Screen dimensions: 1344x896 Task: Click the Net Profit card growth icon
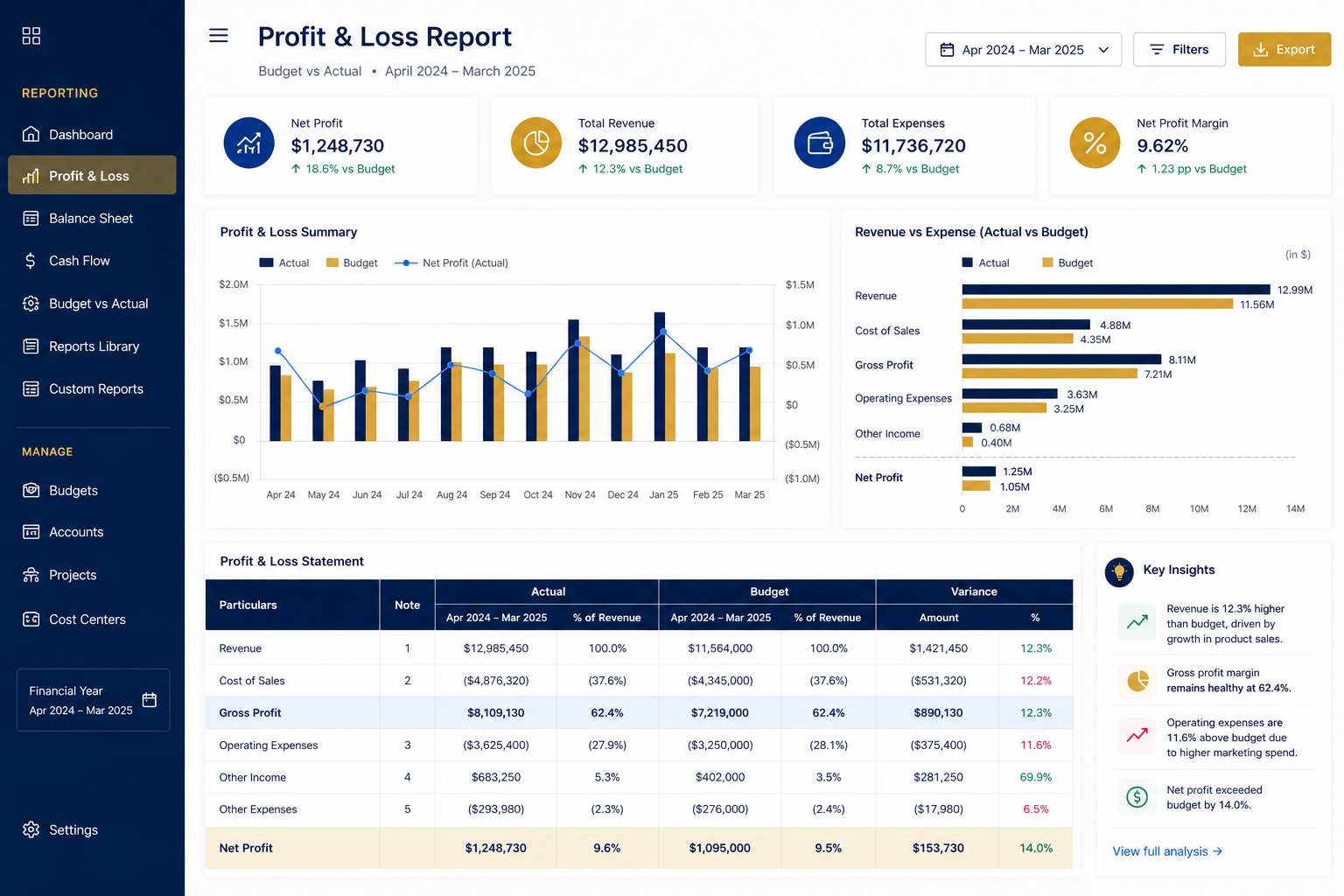pyautogui.click(x=248, y=143)
